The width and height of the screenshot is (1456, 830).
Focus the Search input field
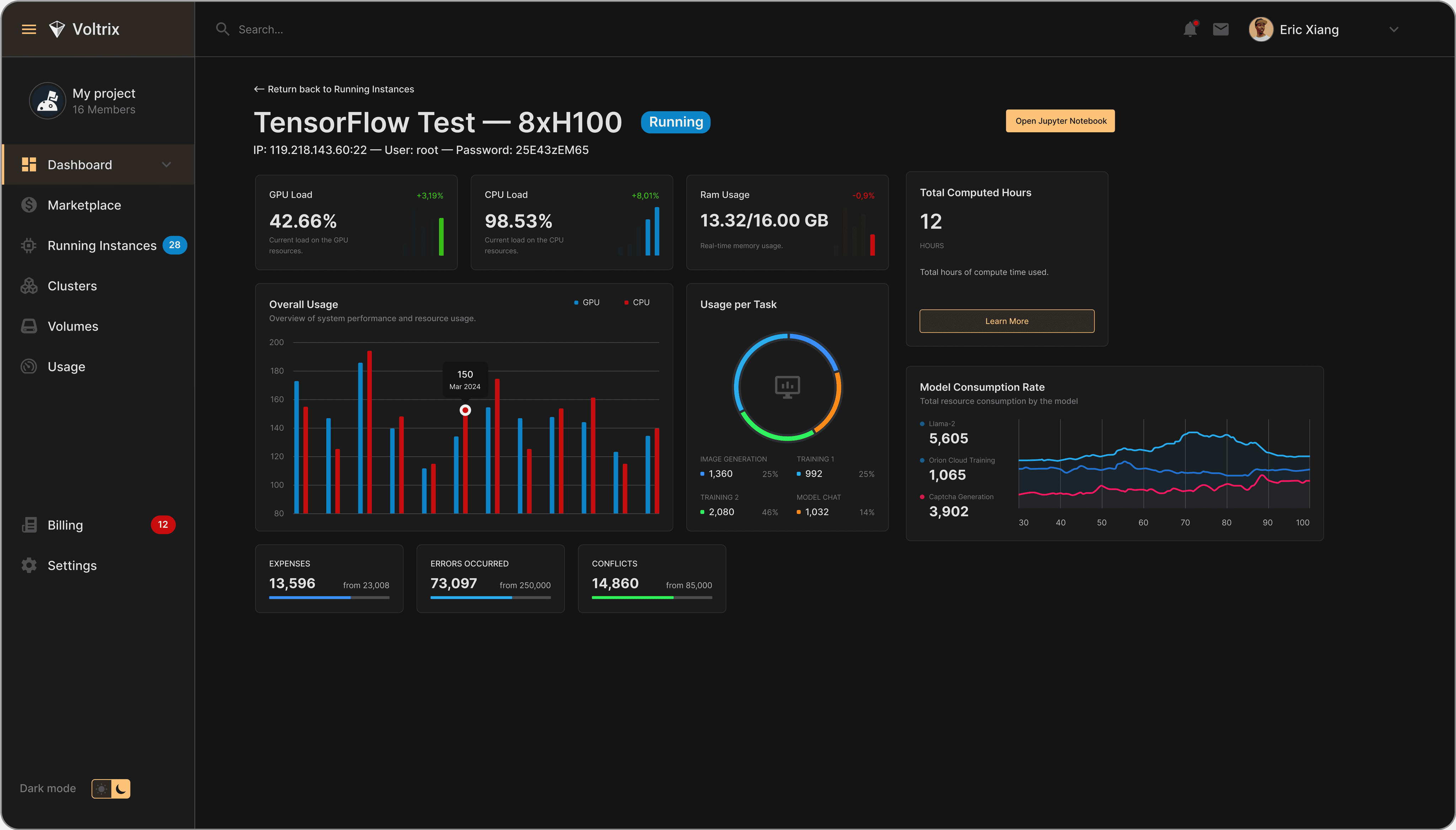pyautogui.click(x=684, y=29)
